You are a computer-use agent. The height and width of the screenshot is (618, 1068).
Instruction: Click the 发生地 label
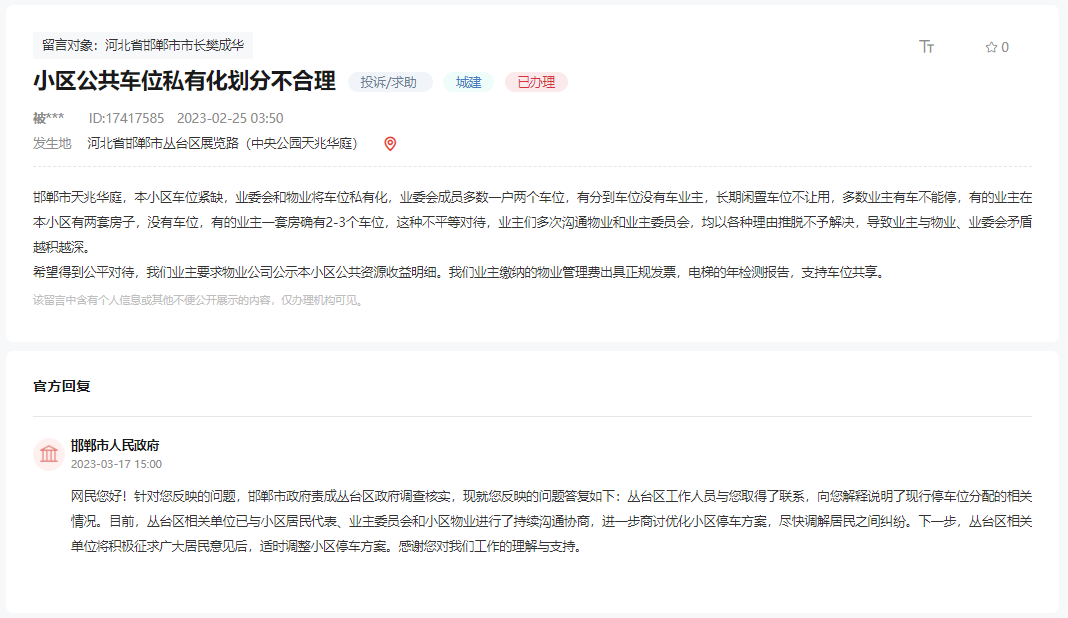[52, 144]
